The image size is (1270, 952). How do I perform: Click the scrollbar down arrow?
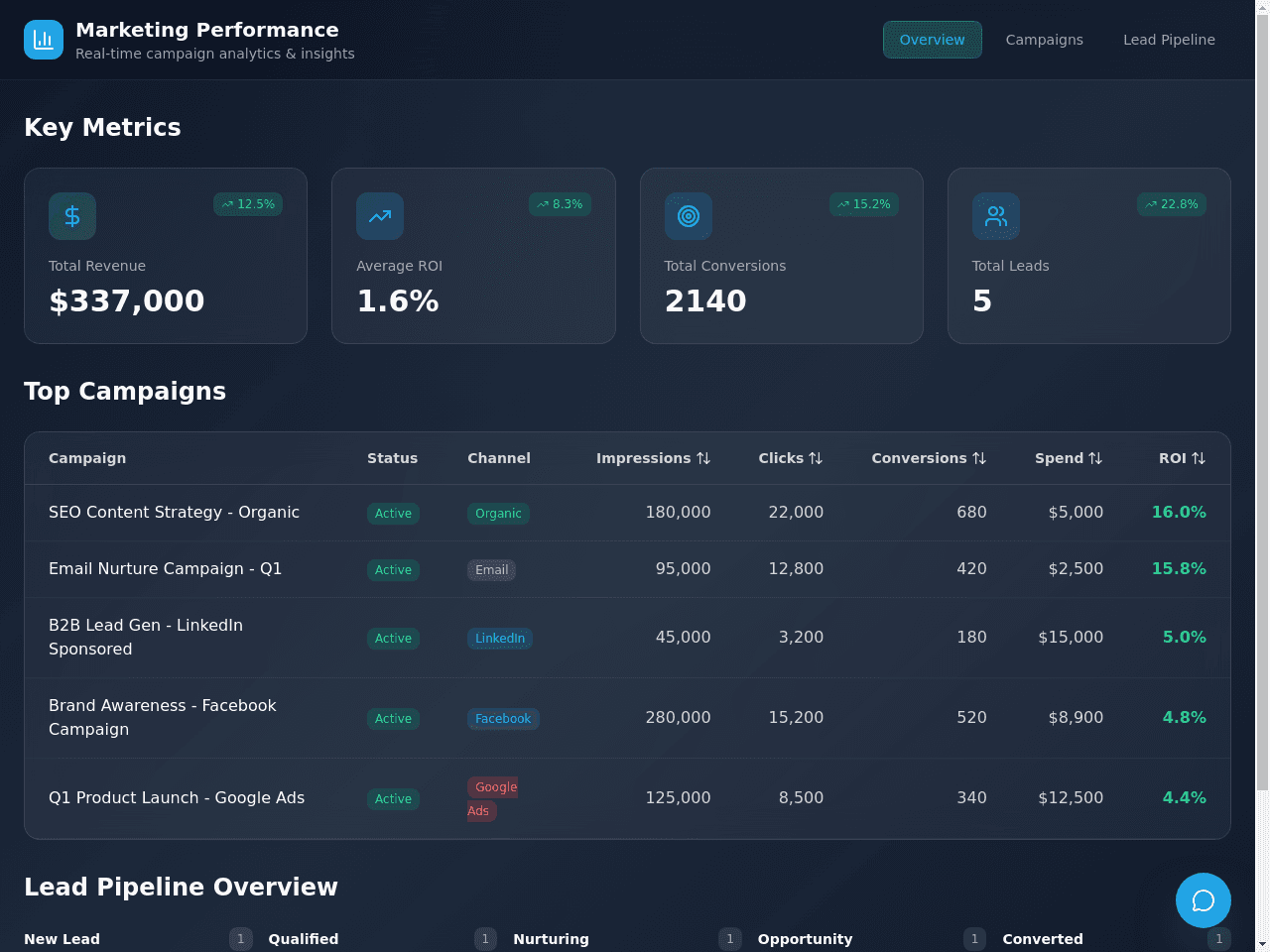pyautogui.click(x=1262, y=944)
